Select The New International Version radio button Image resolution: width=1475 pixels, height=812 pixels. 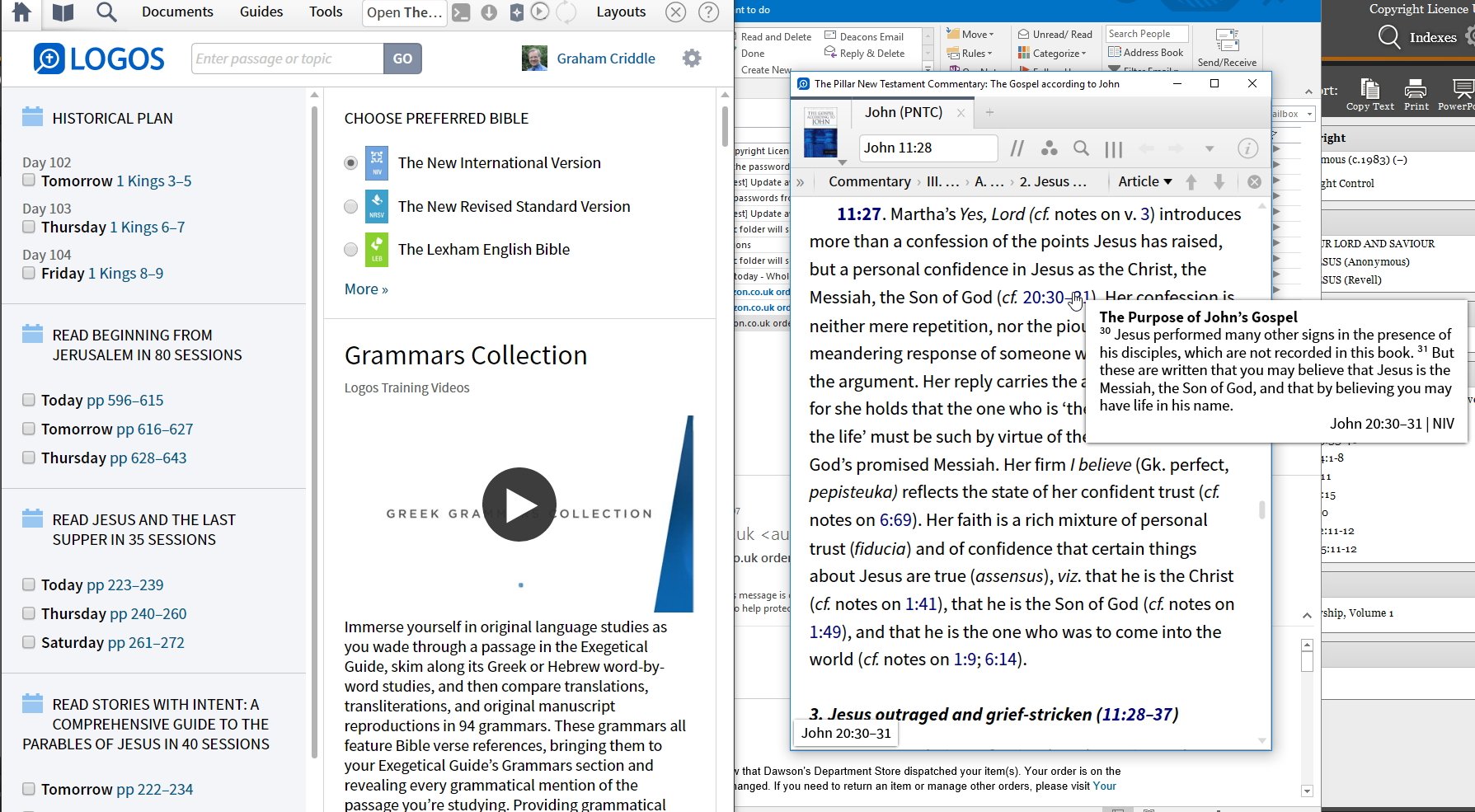click(351, 163)
